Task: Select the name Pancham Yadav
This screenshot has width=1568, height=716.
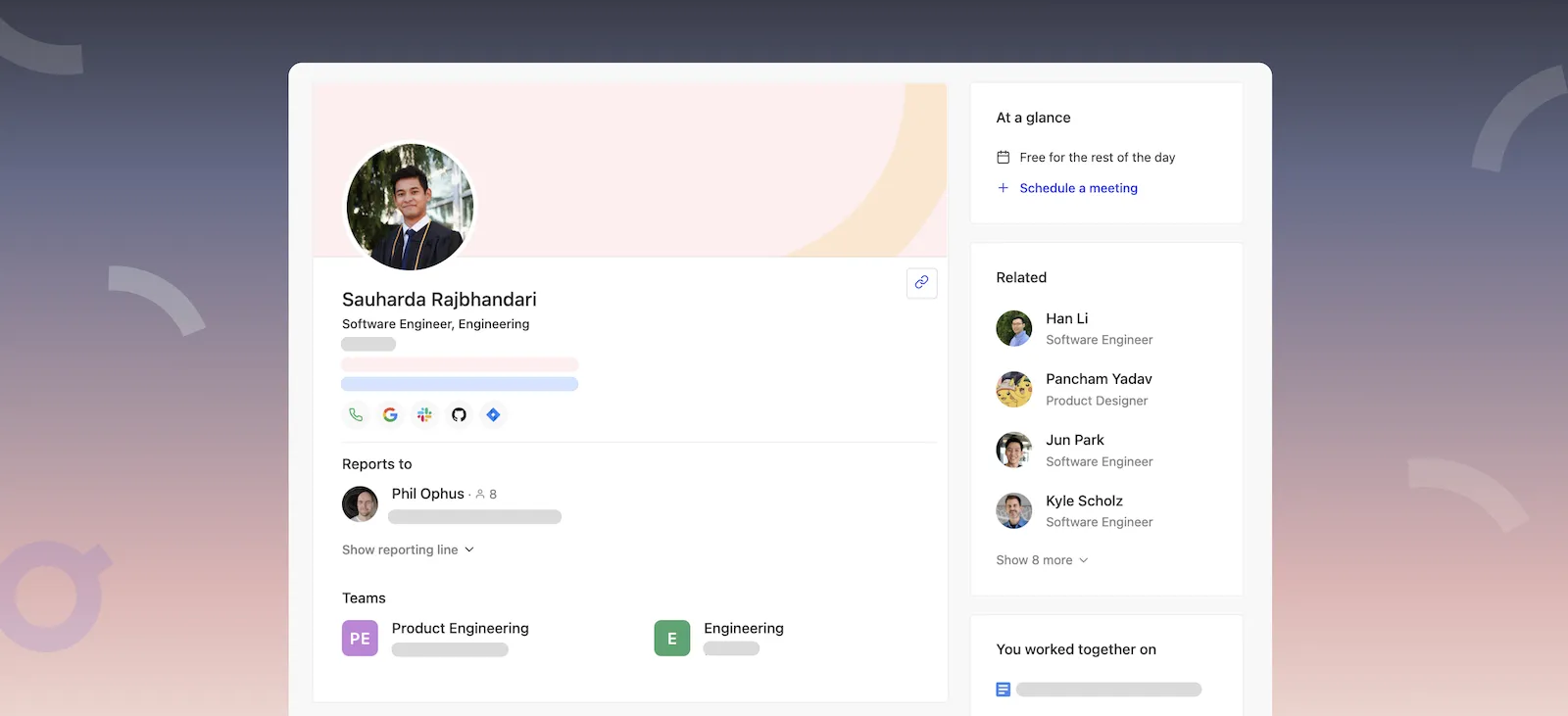Action: [1099, 379]
